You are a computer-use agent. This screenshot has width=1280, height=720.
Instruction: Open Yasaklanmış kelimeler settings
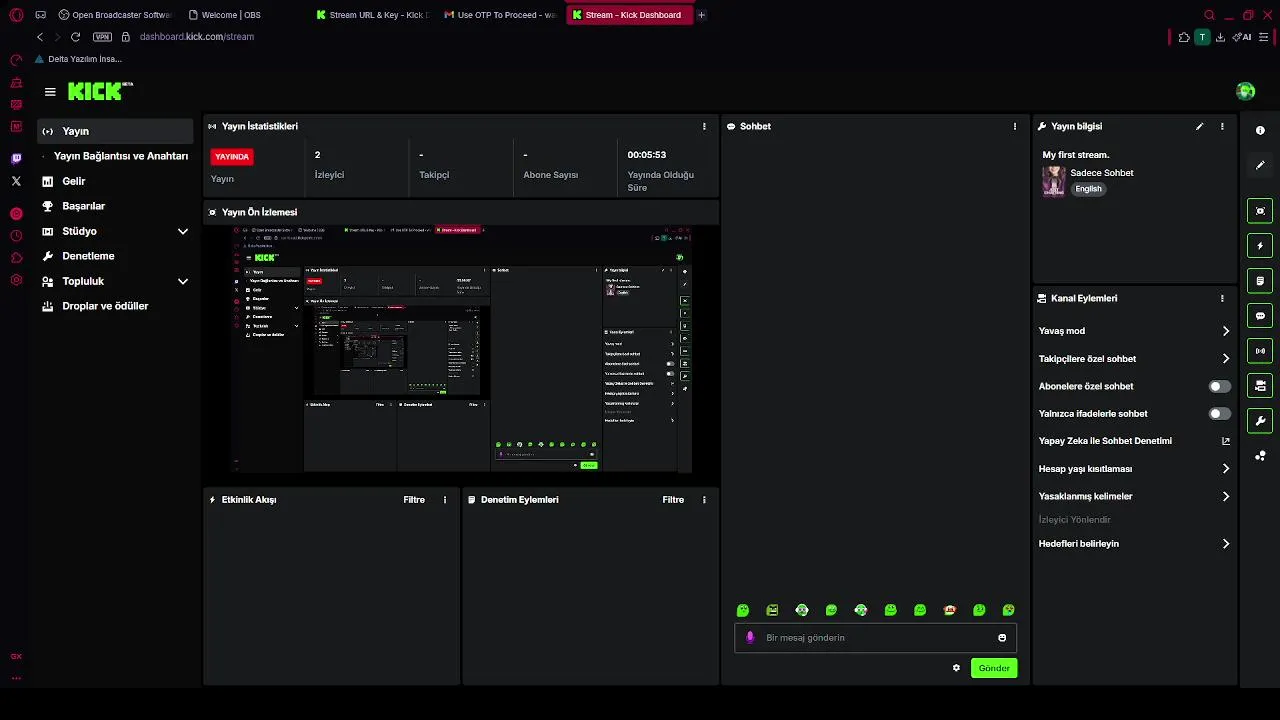tap(1134, 496)
